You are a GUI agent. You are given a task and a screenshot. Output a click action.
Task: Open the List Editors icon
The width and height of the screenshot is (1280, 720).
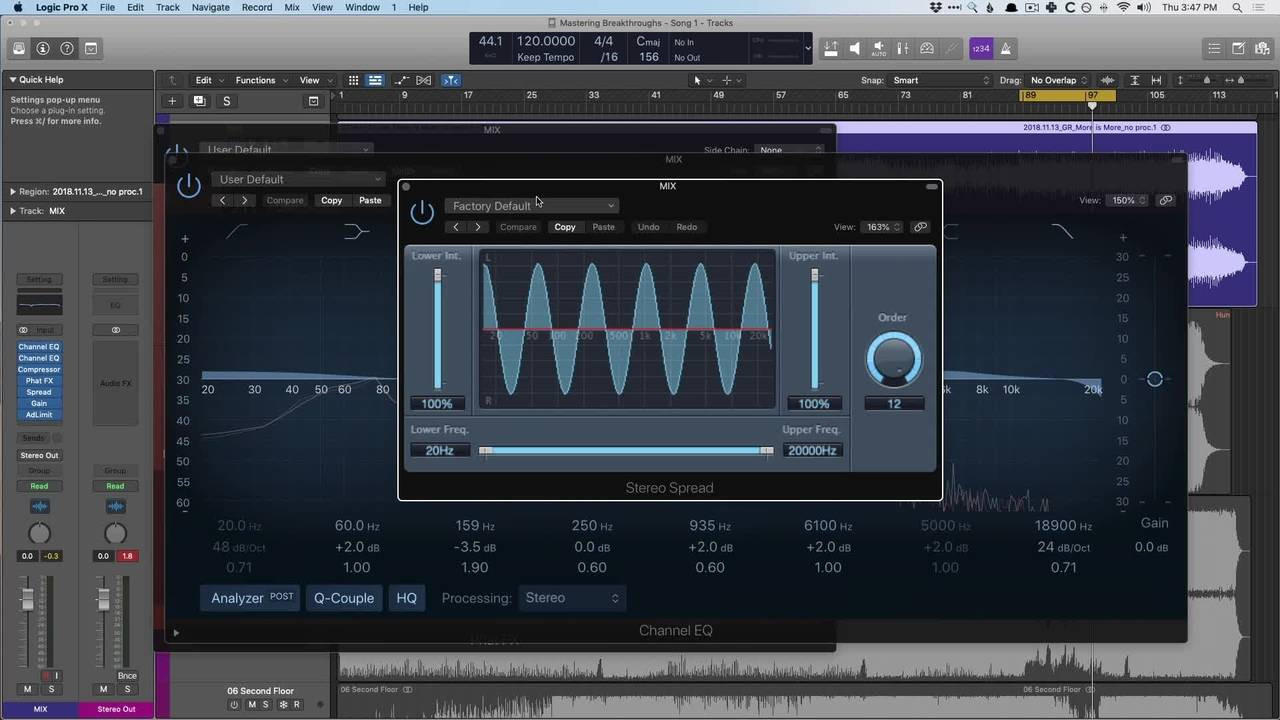pos(1214,48)
